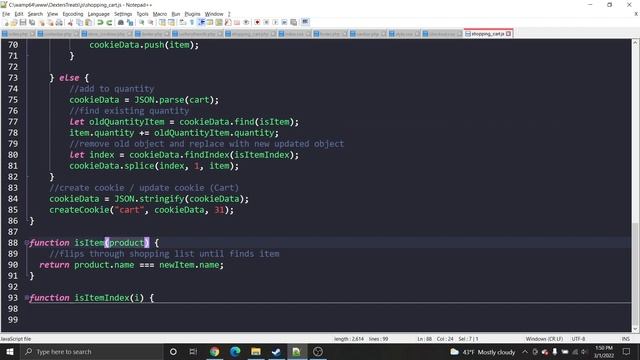This screenshot has width=640, height=360.
Task: Click 'findIndex' on line 80
Action: point(207,155)
